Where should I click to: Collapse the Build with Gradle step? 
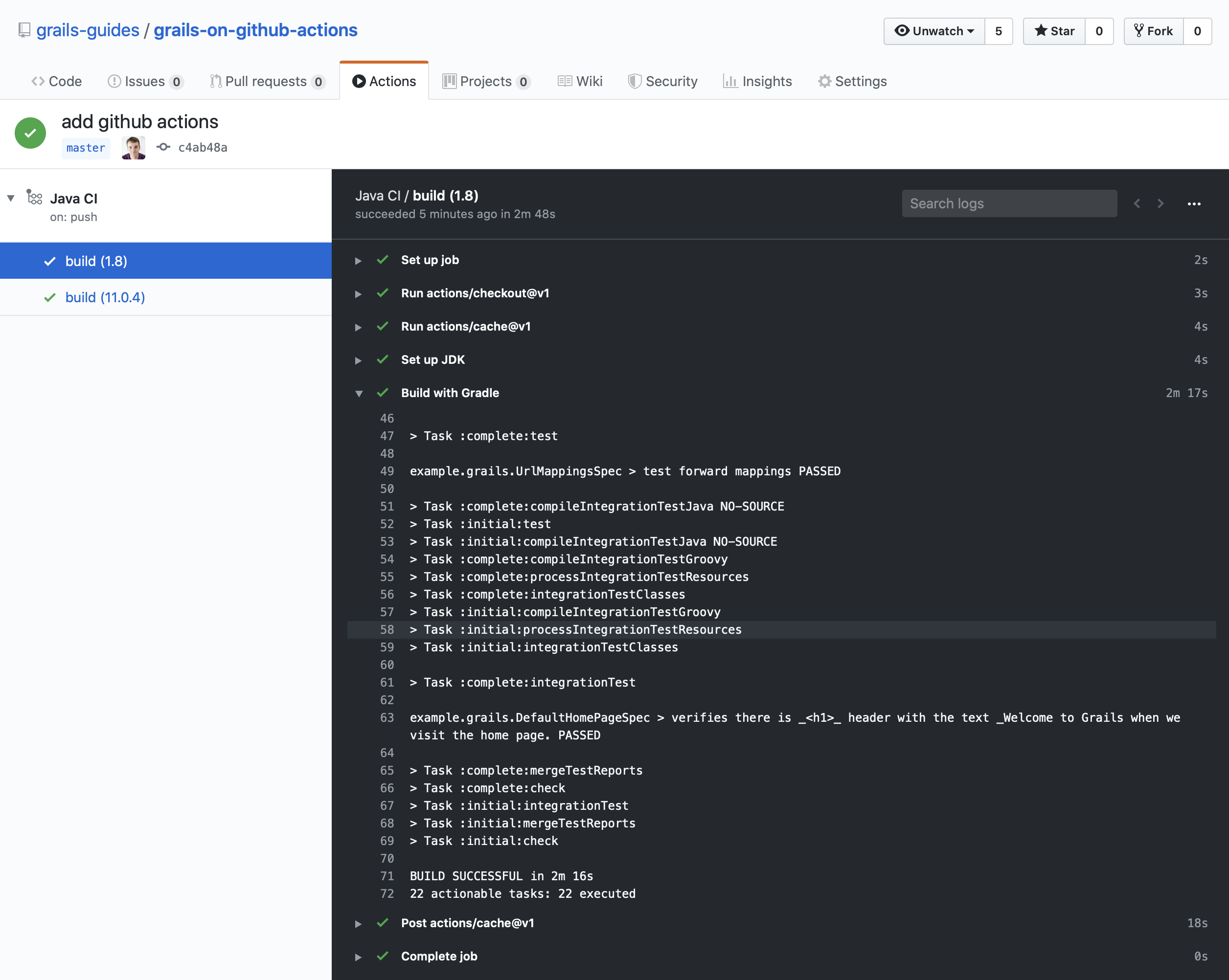(x=359, y=394)
